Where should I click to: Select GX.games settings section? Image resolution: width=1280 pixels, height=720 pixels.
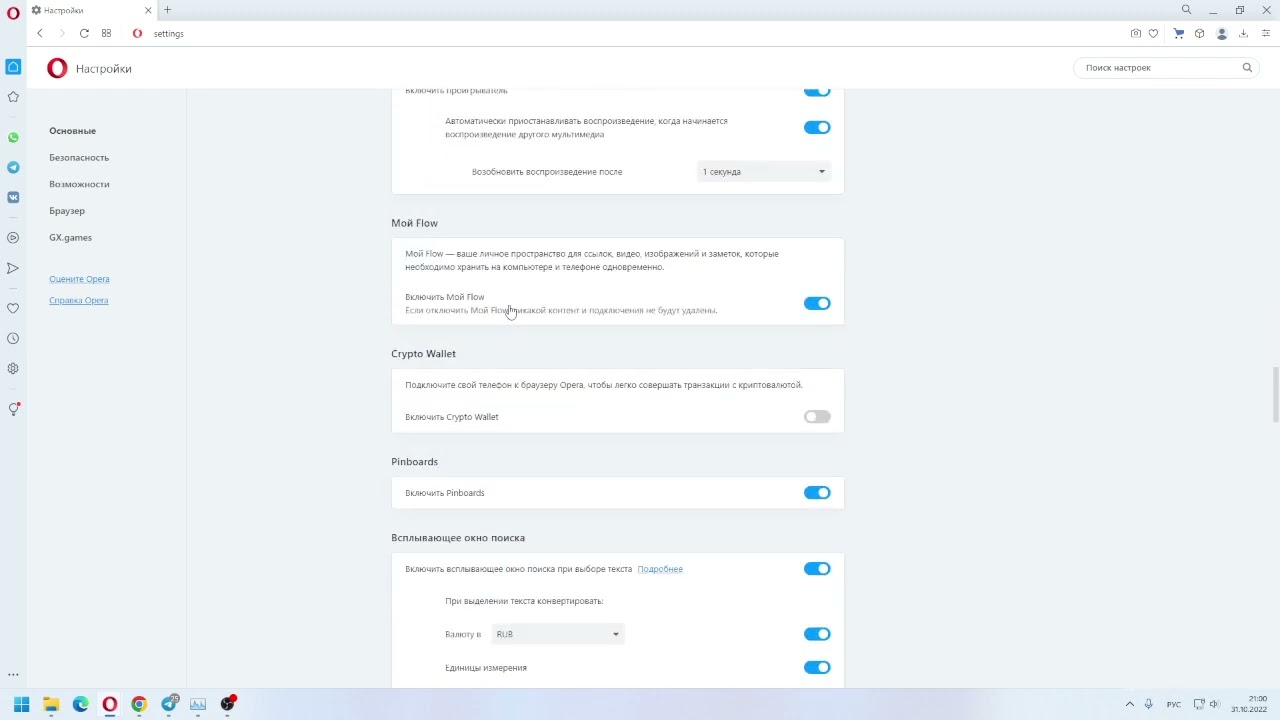70,238
